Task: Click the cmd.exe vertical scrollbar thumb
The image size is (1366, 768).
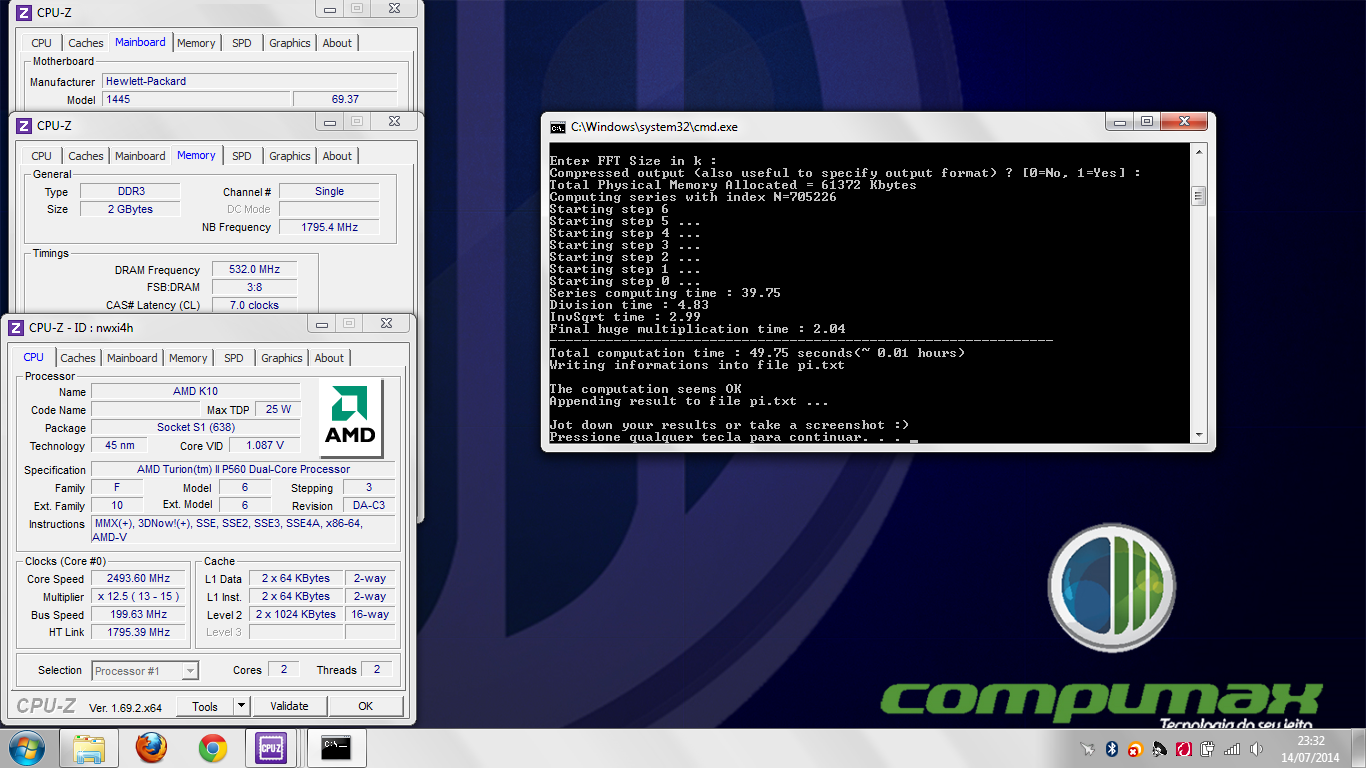Action: pos(1198,196)
